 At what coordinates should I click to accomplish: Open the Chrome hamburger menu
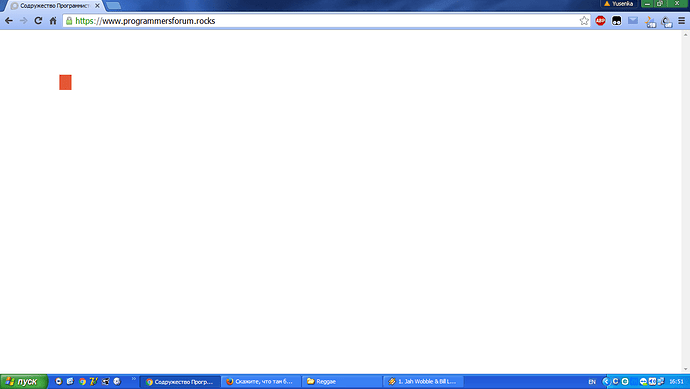(x=681, y=21)
